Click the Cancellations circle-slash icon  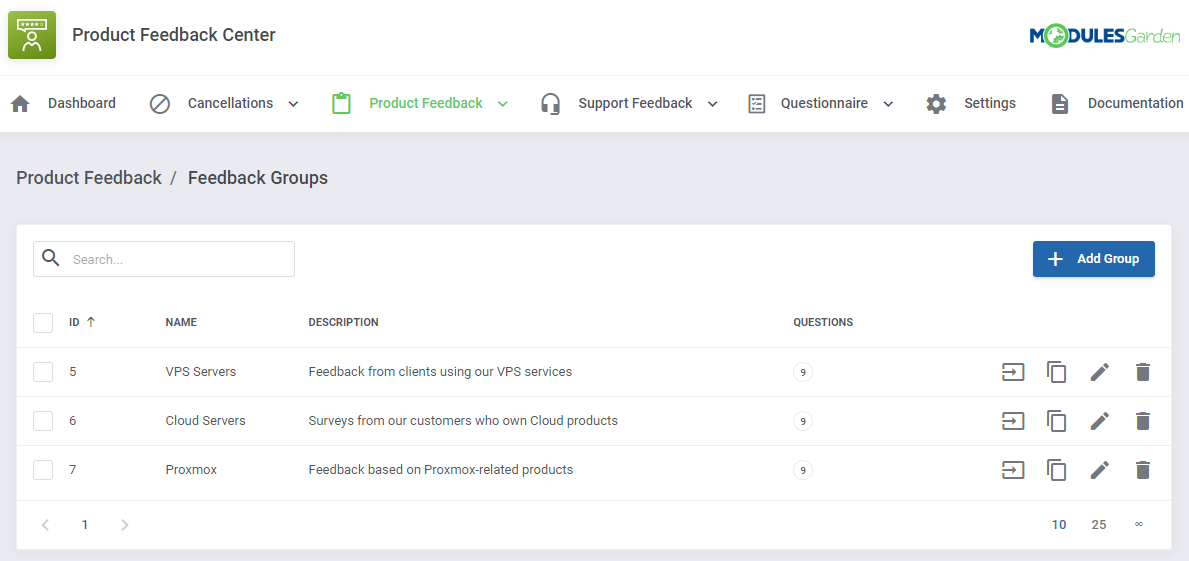coord(160,104)
